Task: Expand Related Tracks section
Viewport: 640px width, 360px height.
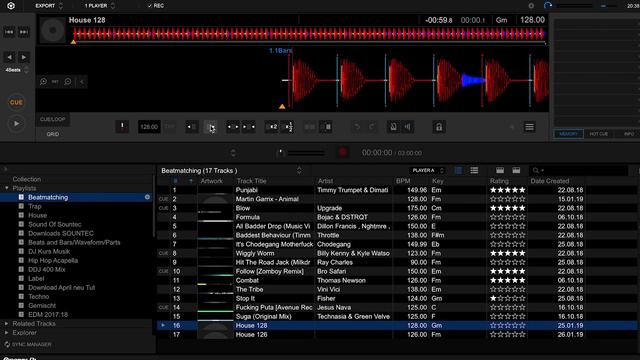Action: pos(7,324)
